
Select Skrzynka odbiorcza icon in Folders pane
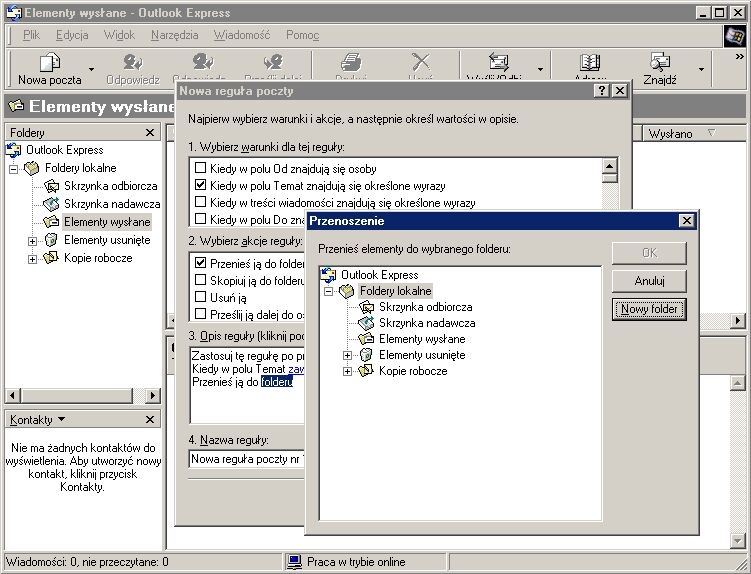pos(52,186)
